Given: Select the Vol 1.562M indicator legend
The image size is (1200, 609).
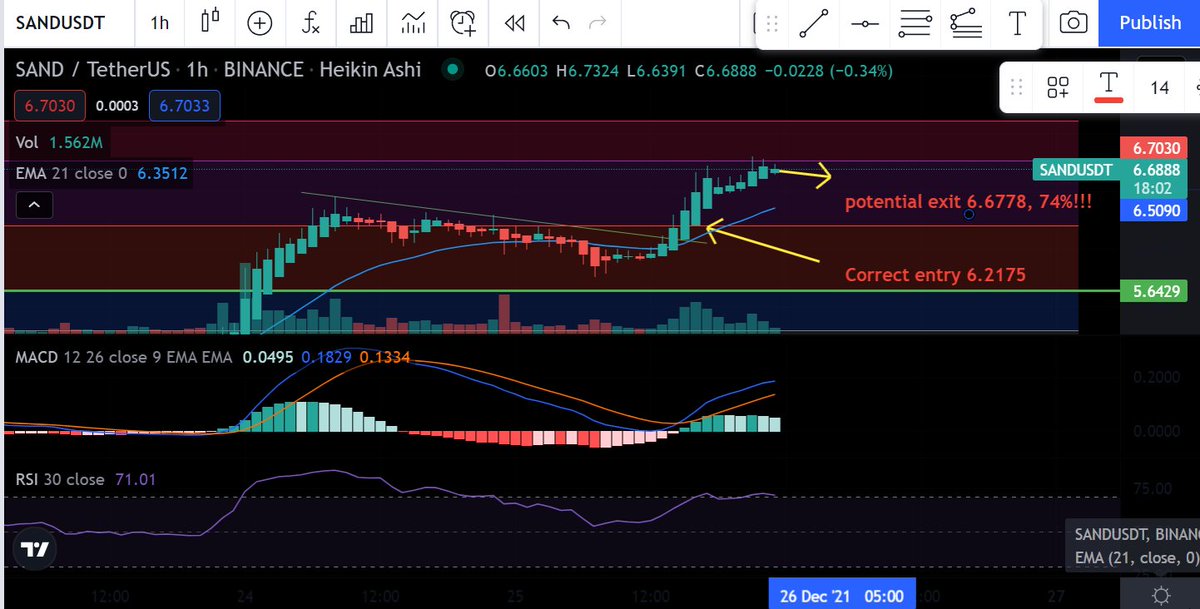Looking at the screenshot, I should point(59,144).
